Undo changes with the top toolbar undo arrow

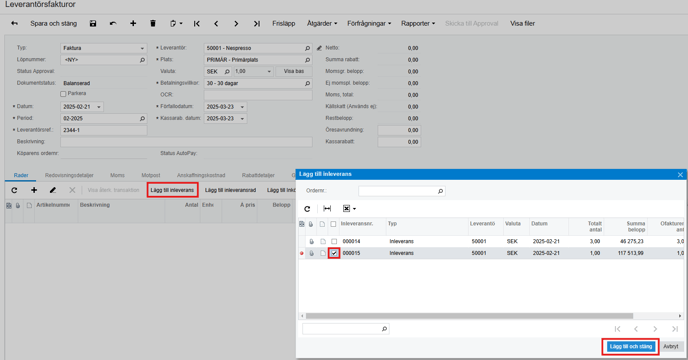(x=113, y=23)
